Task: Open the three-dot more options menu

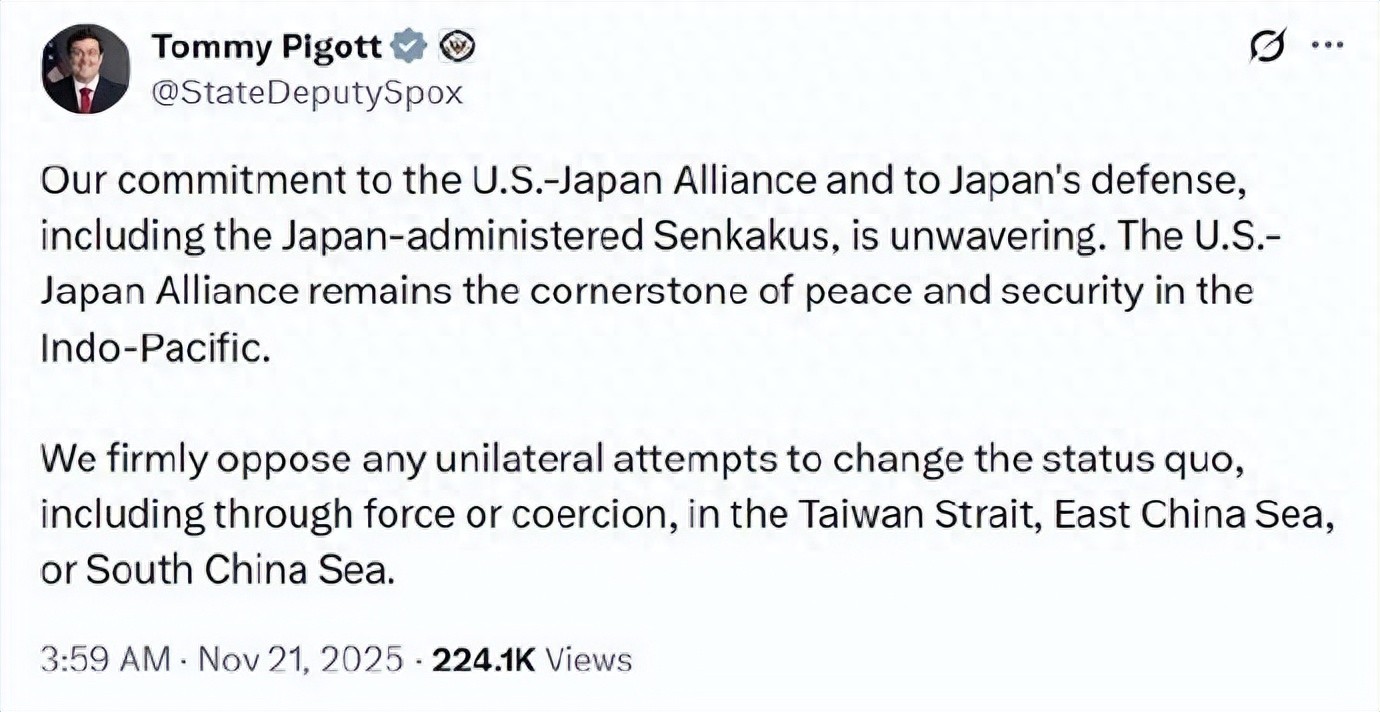Action: click(x=1329, y=45)
